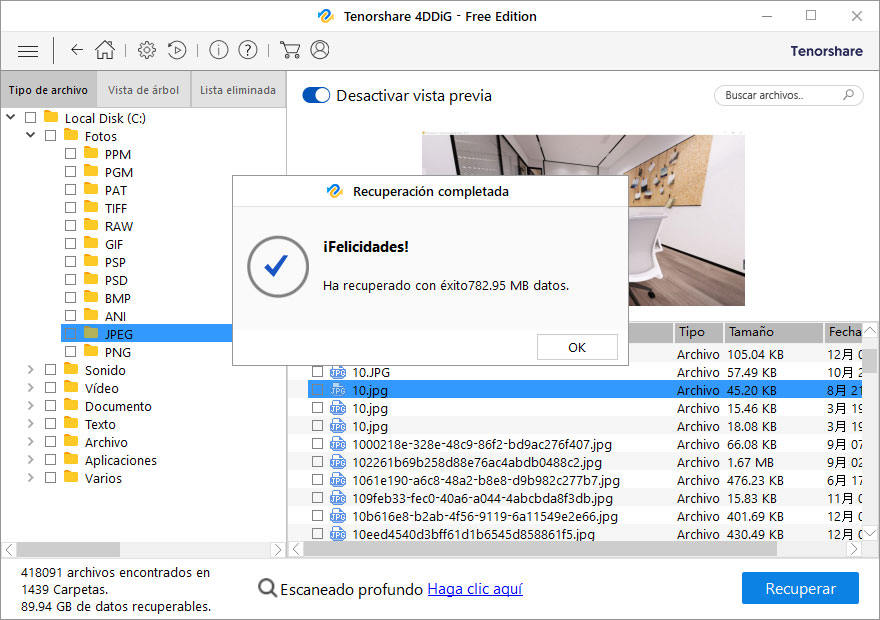Click the Fotos folder icon
Viewport: 880px width, 620px height.
pos(71,135)
